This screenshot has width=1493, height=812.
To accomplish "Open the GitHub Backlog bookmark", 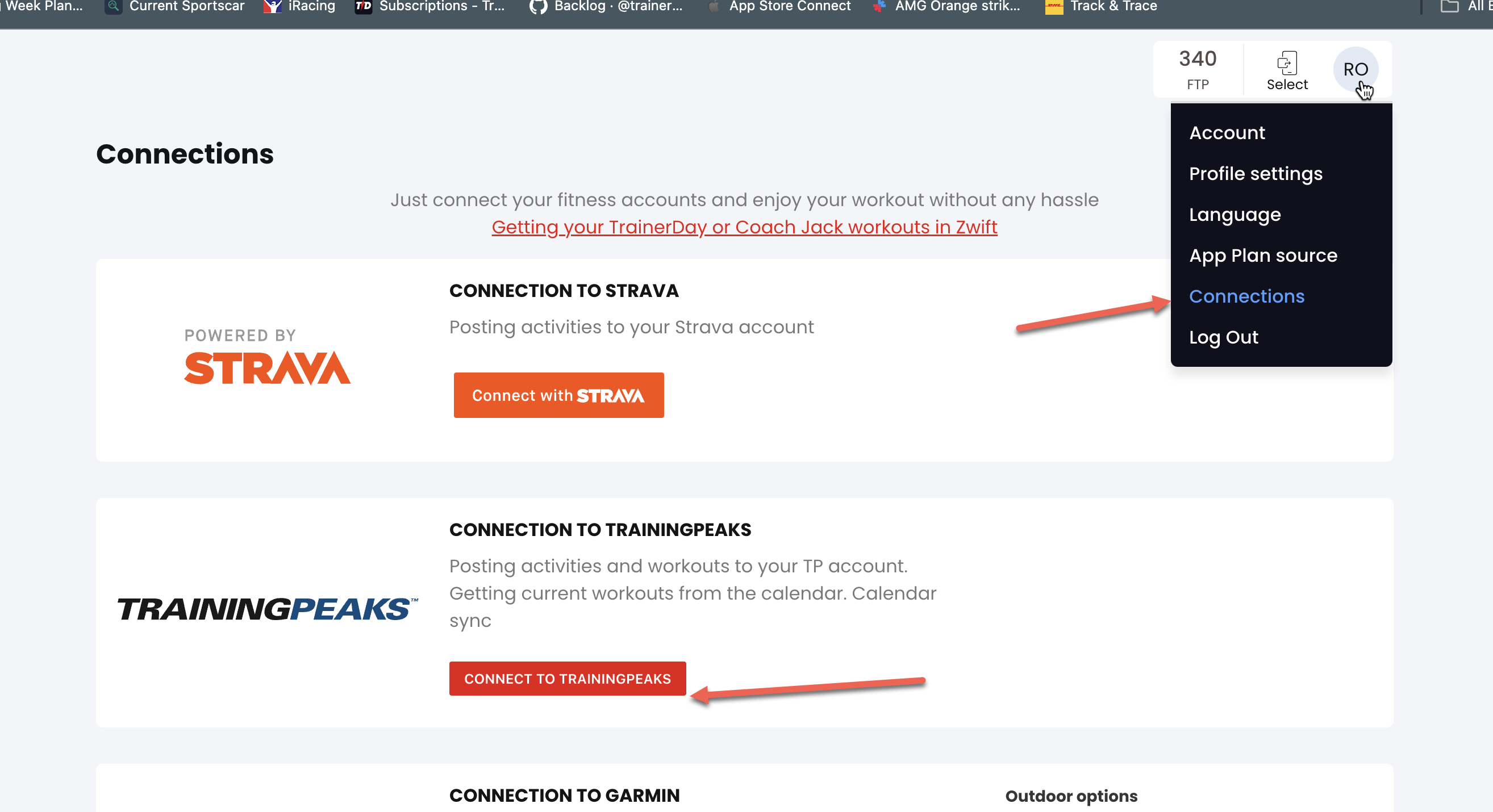I will tap(606, 6).
